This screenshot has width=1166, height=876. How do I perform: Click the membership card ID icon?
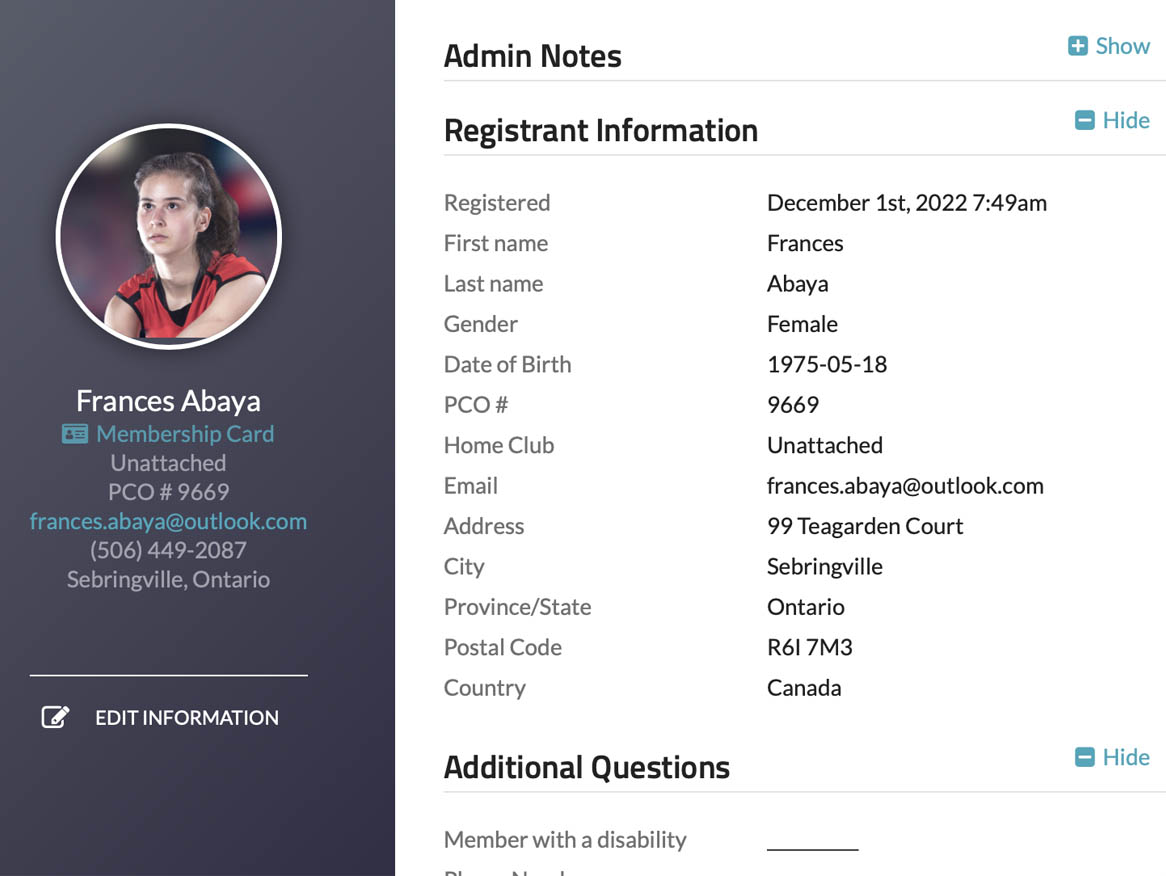74,434
